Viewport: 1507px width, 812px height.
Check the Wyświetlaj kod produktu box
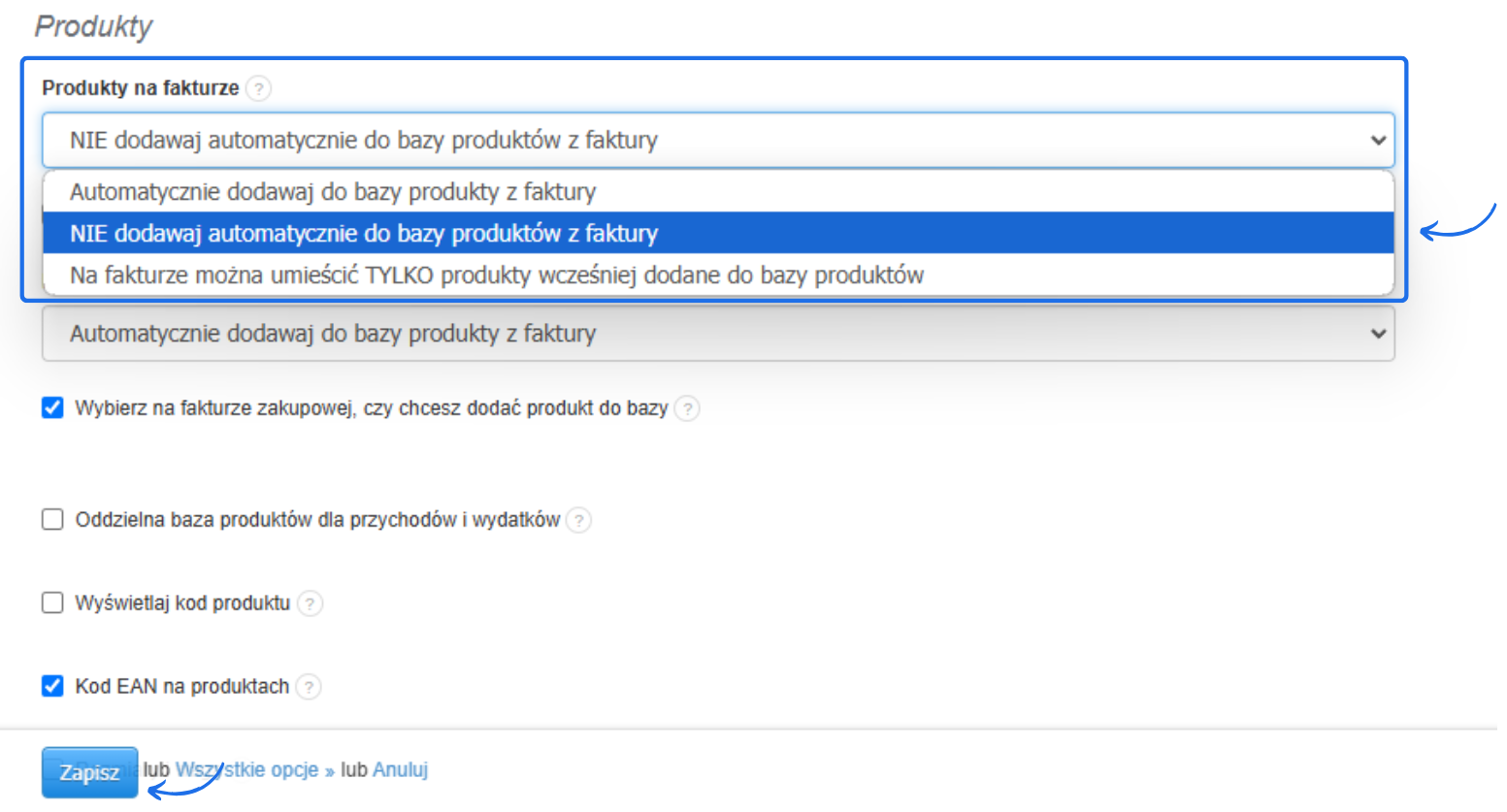[53, 603]
